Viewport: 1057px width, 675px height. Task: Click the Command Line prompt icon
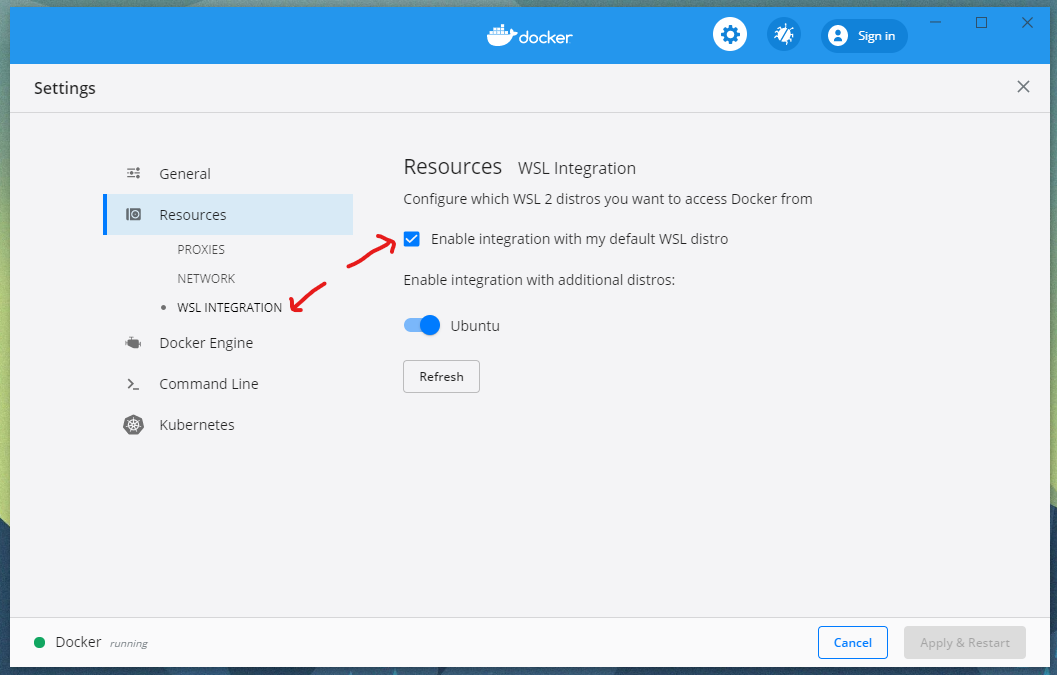tap(133, 384)
